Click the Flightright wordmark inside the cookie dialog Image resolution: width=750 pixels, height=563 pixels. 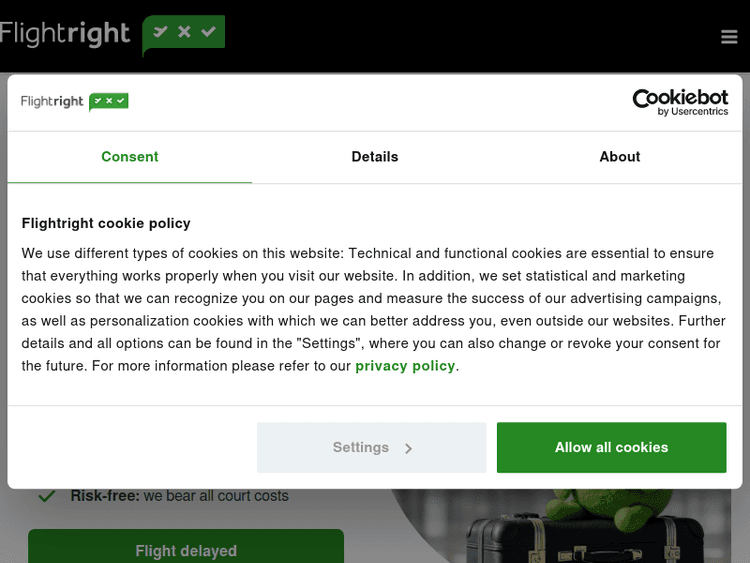click(x=52, y=101)
